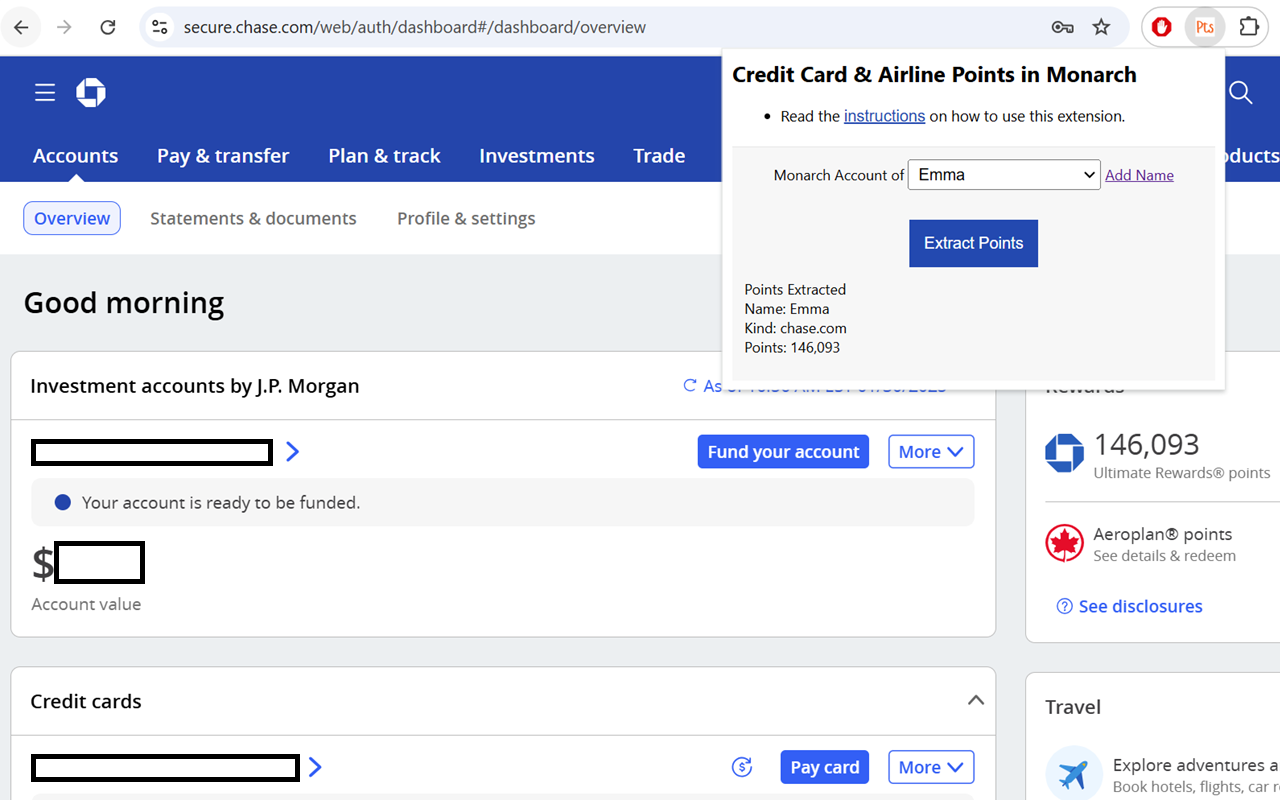This screenshot has width=1280, height=800.
Task: Click the Chase octagon logo in header
Action: [x=91, y=93]
